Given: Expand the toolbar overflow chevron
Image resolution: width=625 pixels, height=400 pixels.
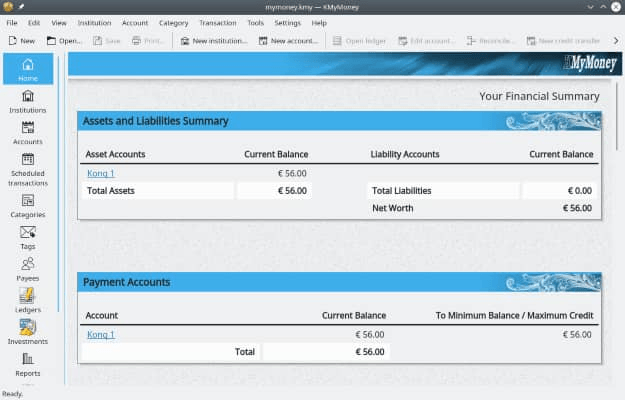Looking at the screenshot, I should coord(616,41).
